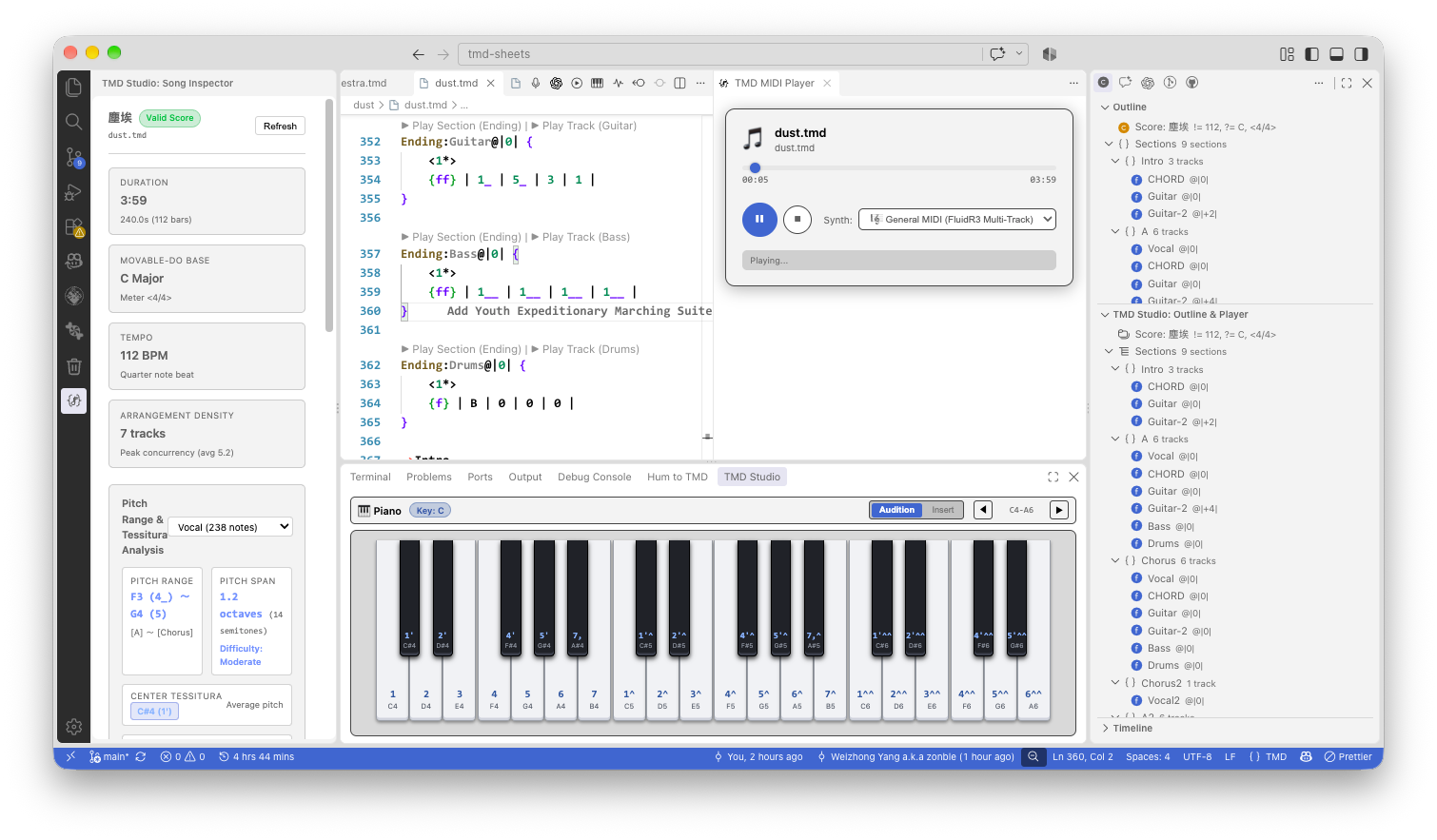Open Manage gear at activity bar bottom

click(x=73, y=727)
